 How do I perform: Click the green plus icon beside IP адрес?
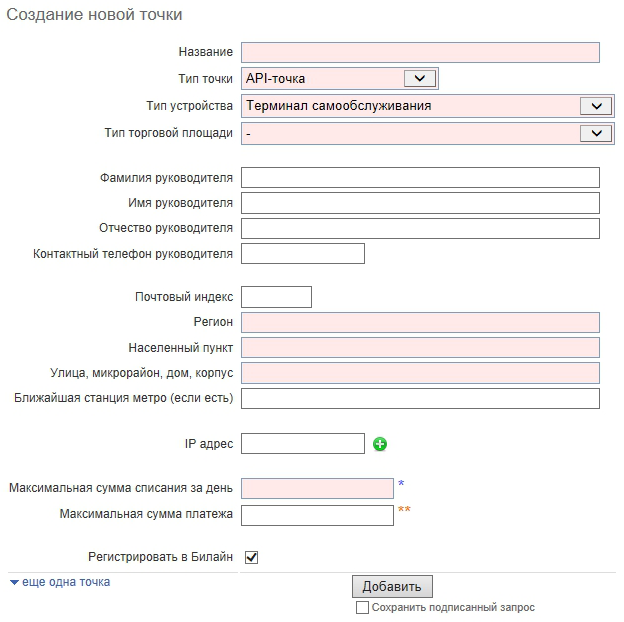(x=380, y=444)
